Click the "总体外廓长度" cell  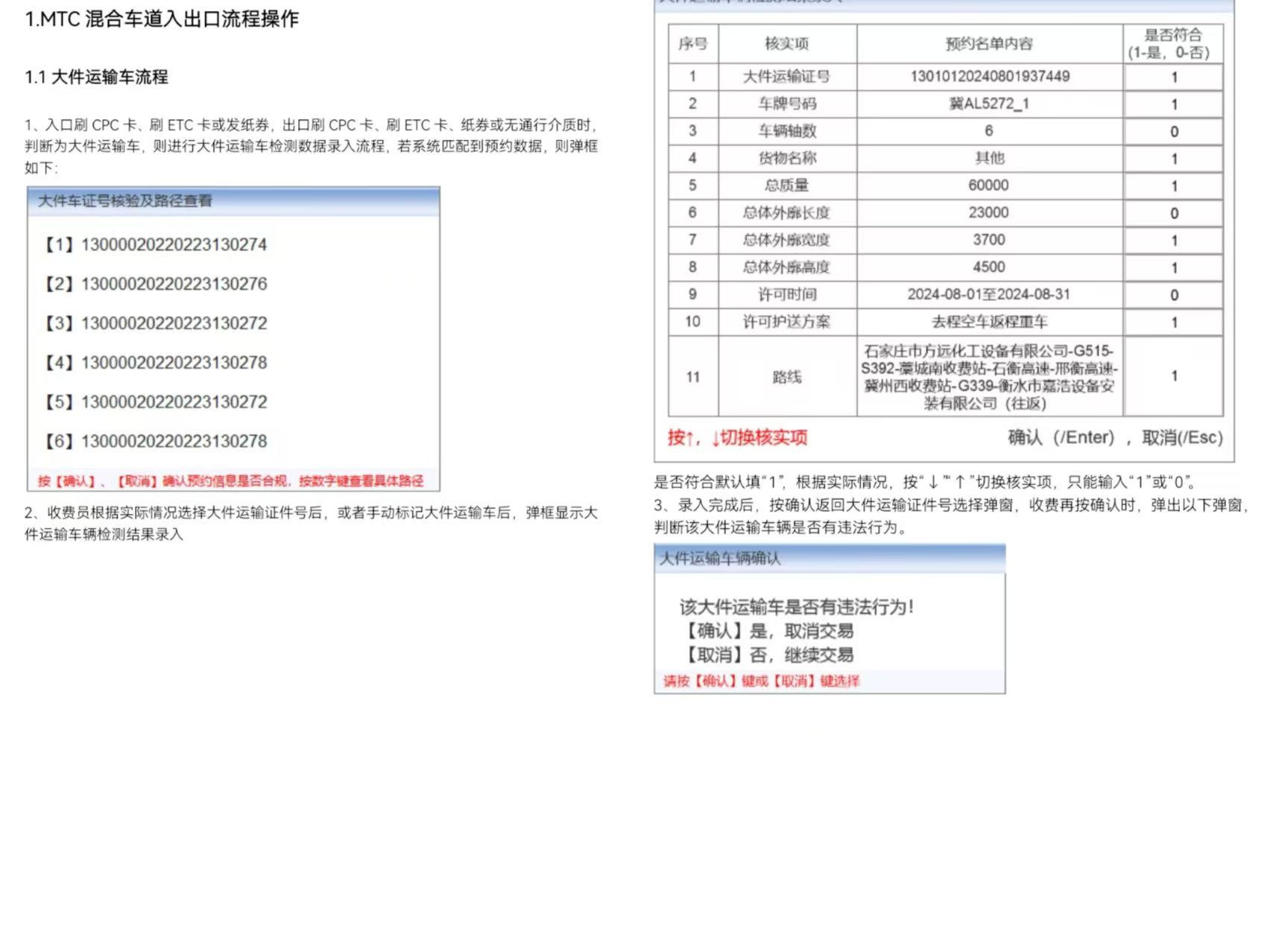[786, 213]
